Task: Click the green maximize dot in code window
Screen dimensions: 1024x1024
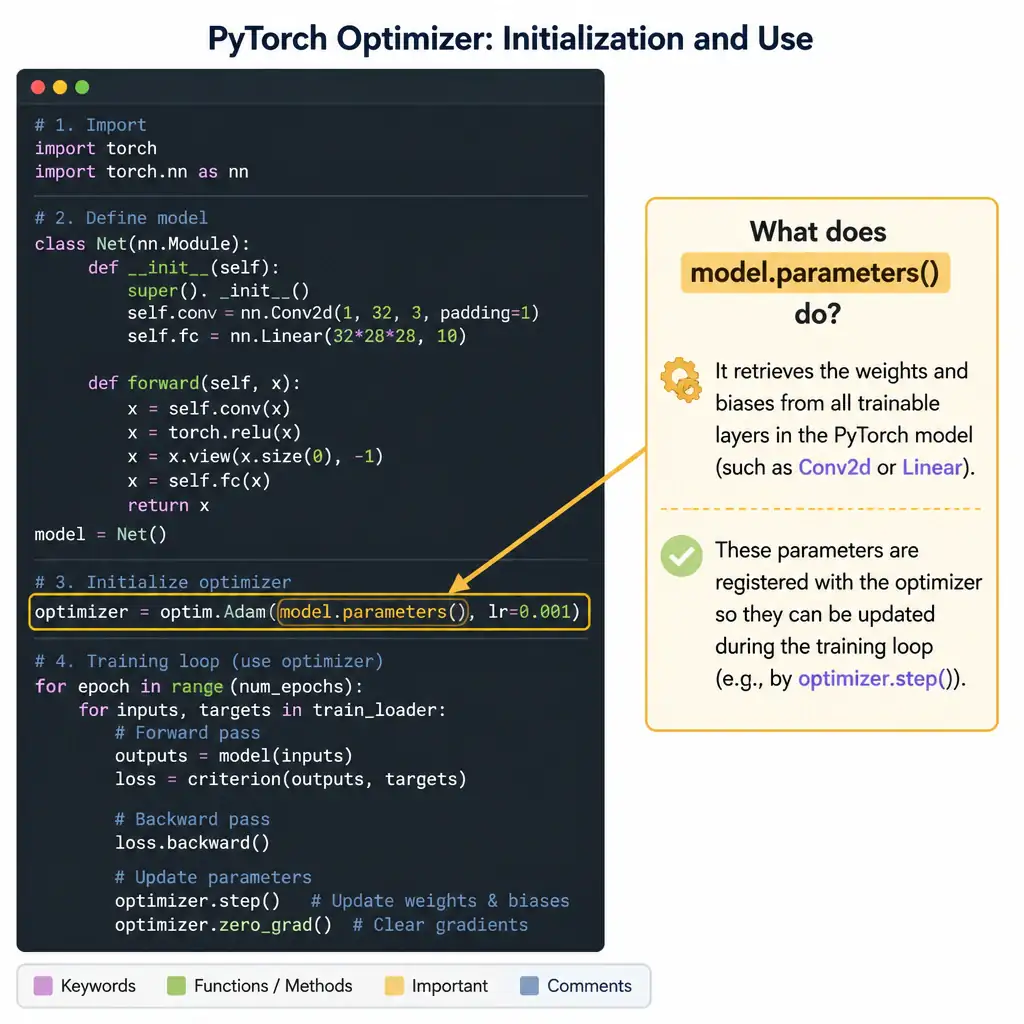Action: (82, 87)
